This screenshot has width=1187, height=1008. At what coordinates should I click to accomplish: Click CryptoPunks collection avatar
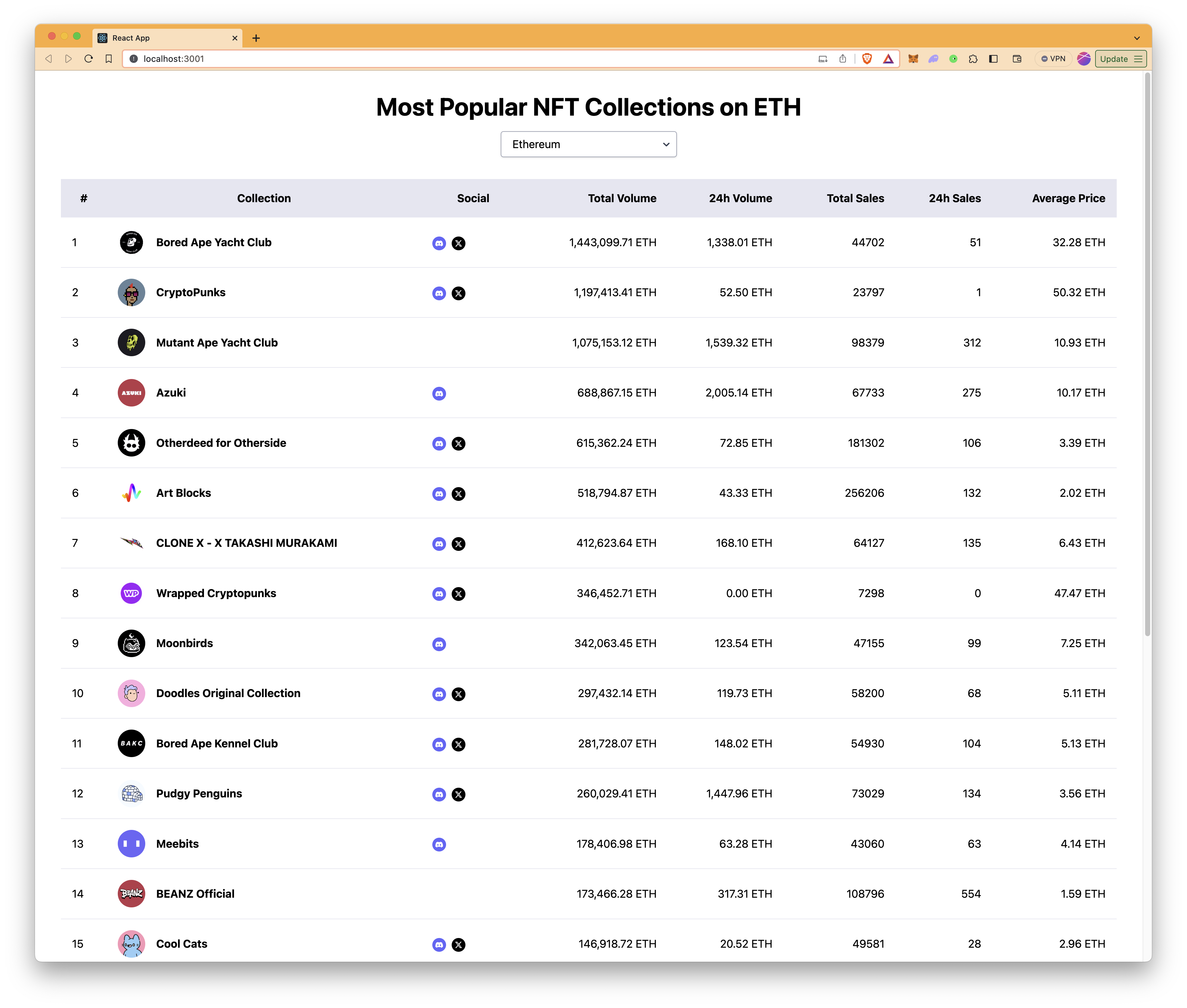(x=132, y=292)
